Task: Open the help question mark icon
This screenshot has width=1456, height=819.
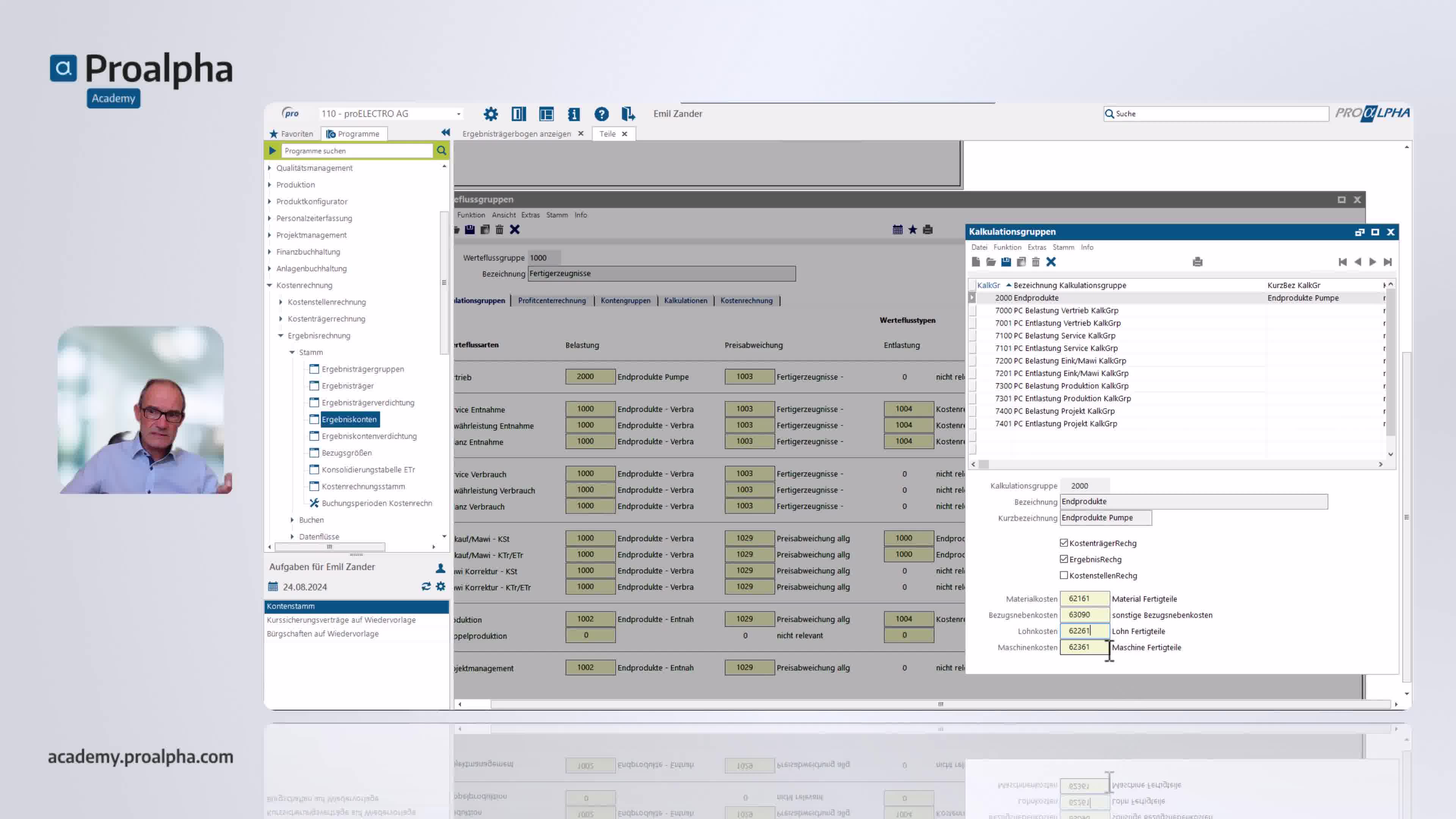Action: click(x=601, y=114)
